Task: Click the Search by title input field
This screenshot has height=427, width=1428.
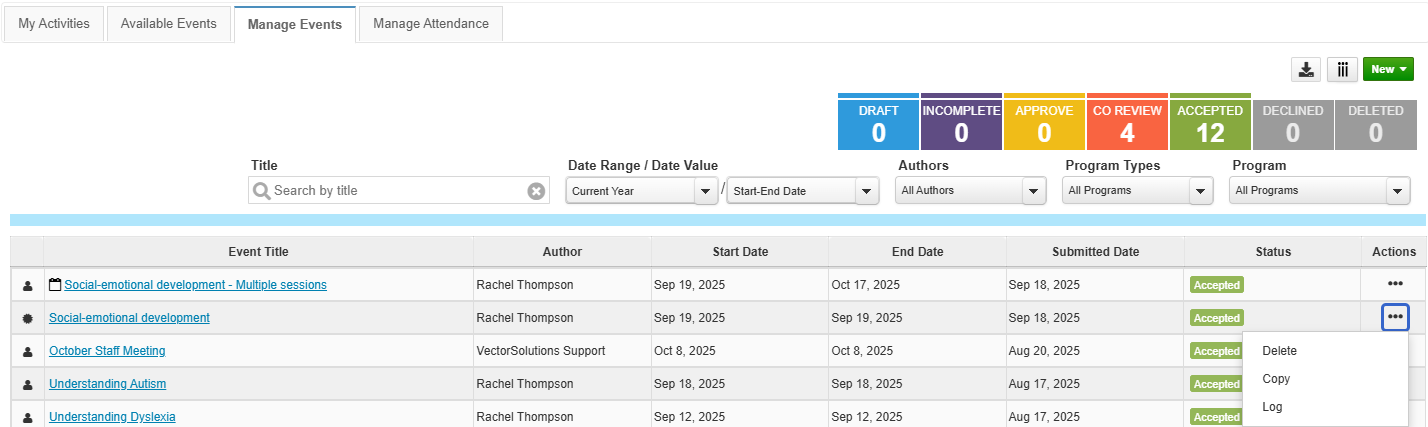Action: pyautogui.click(x=398, y=190)
